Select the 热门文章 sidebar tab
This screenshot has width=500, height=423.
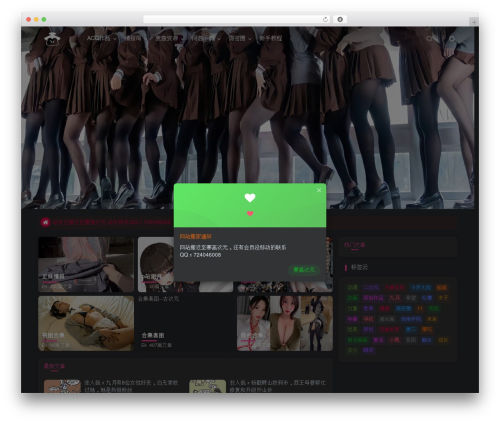click(355, 245)
